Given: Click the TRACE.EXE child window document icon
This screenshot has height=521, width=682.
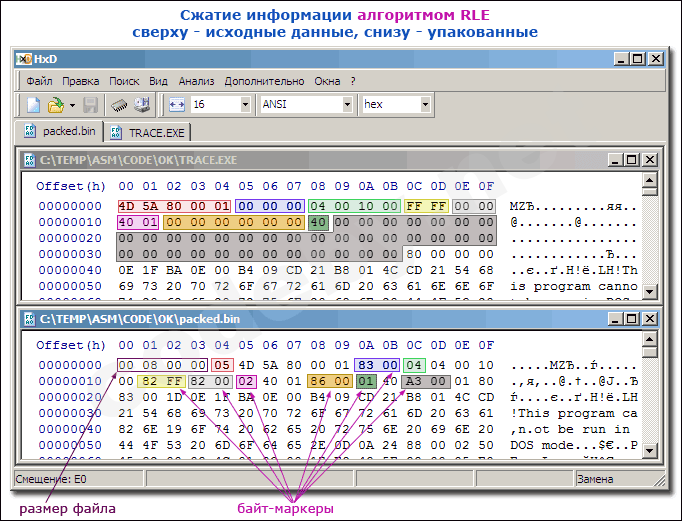Looking at the screenshot, I should pos(30,160).
